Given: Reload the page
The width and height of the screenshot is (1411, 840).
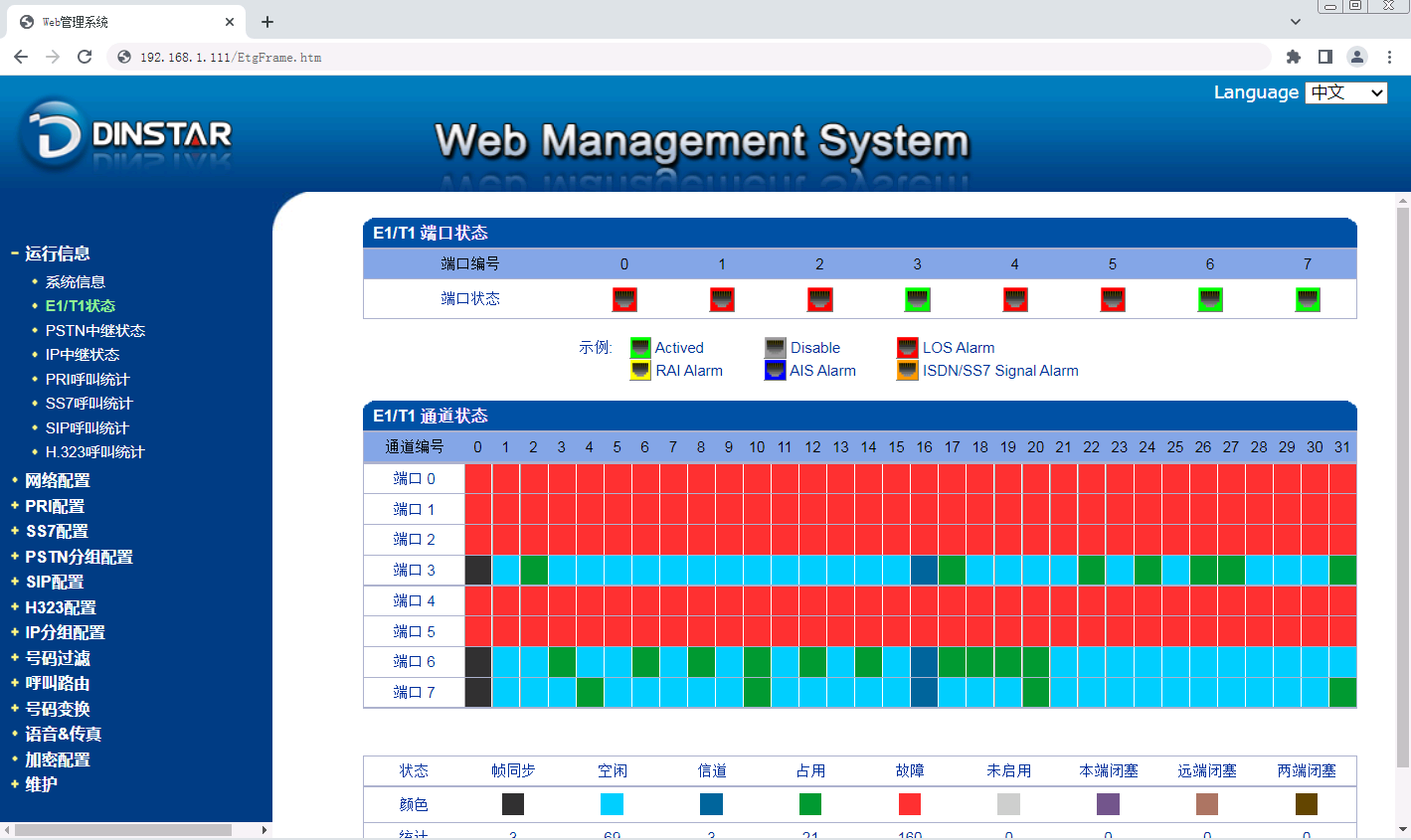Looking at the screenshot, I should pos(85,57).
